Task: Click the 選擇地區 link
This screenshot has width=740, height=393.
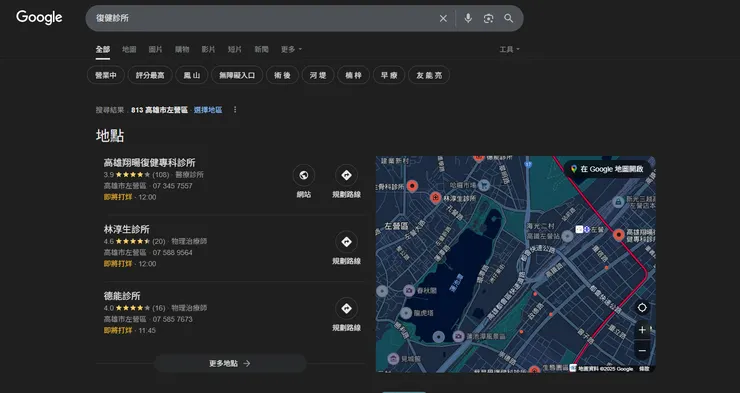Action: [208, 110]
